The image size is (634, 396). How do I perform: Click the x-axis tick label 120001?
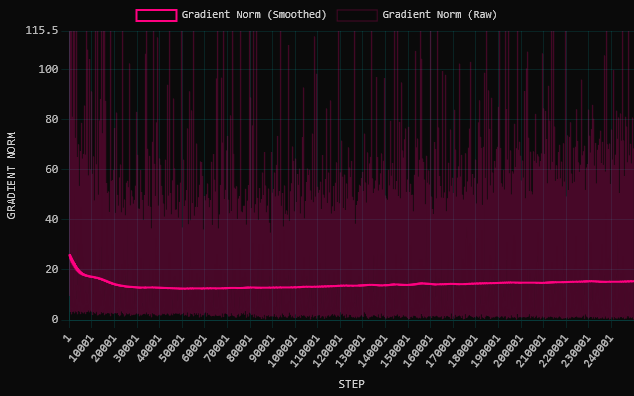(328, 351)
